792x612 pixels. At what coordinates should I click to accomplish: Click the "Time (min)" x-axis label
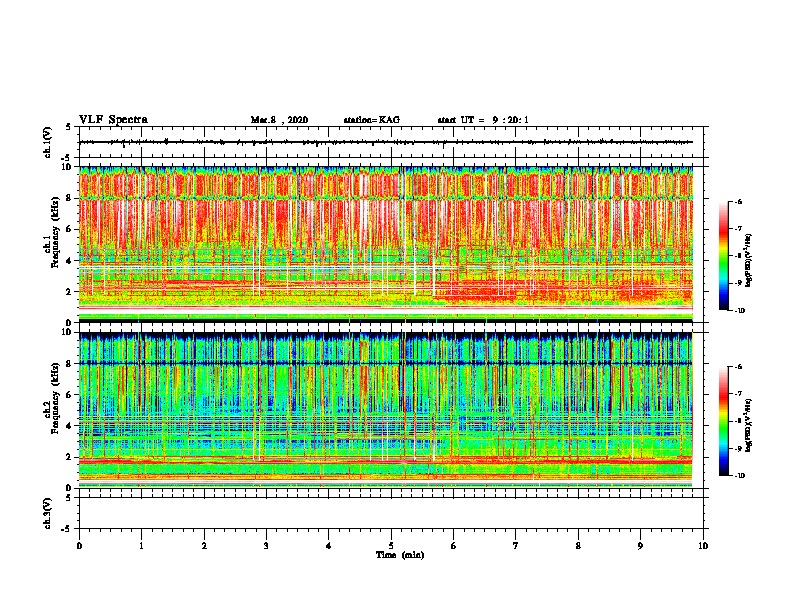pyautogui.click(x=400, y=555)
